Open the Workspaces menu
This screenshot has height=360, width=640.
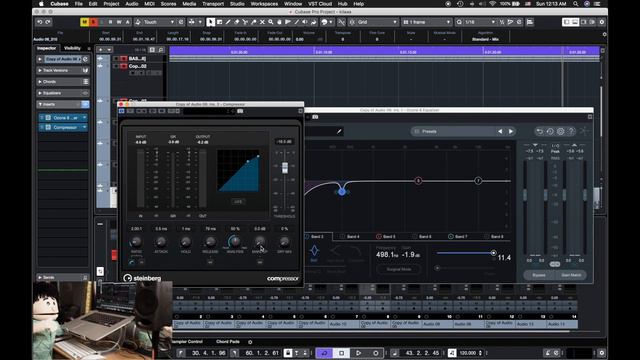(x=264, y=4)
